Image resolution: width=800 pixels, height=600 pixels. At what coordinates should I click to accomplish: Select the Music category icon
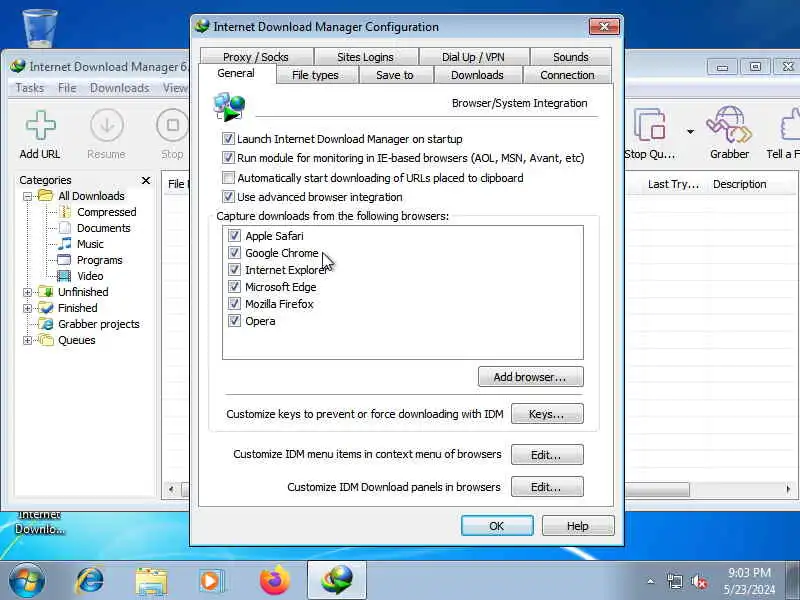point(65,243)
